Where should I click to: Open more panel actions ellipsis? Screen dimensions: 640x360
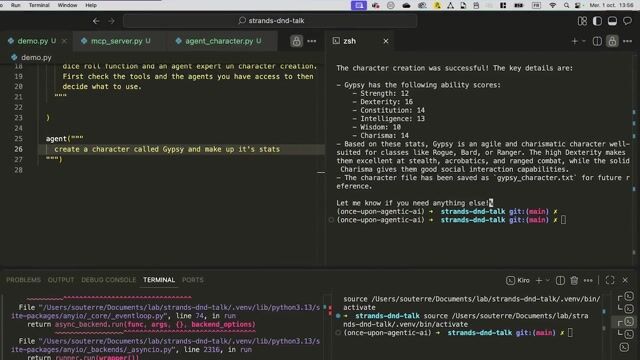pyautogui.click(x=588, y=280)
